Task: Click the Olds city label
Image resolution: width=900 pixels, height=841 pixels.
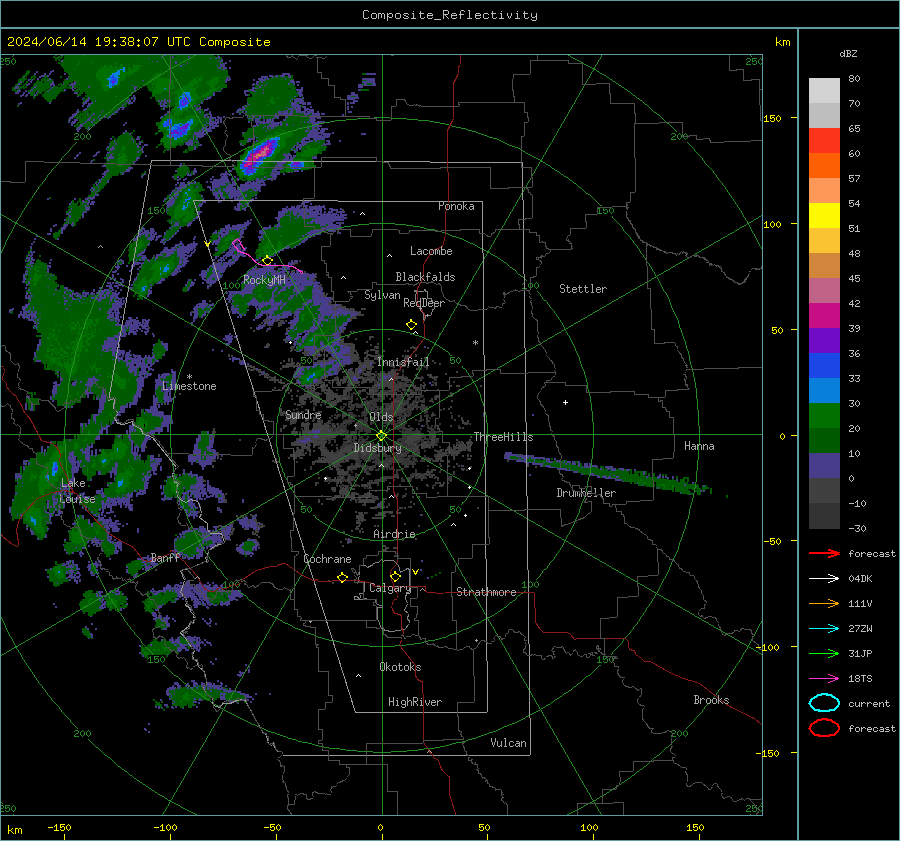Action: 381,417
